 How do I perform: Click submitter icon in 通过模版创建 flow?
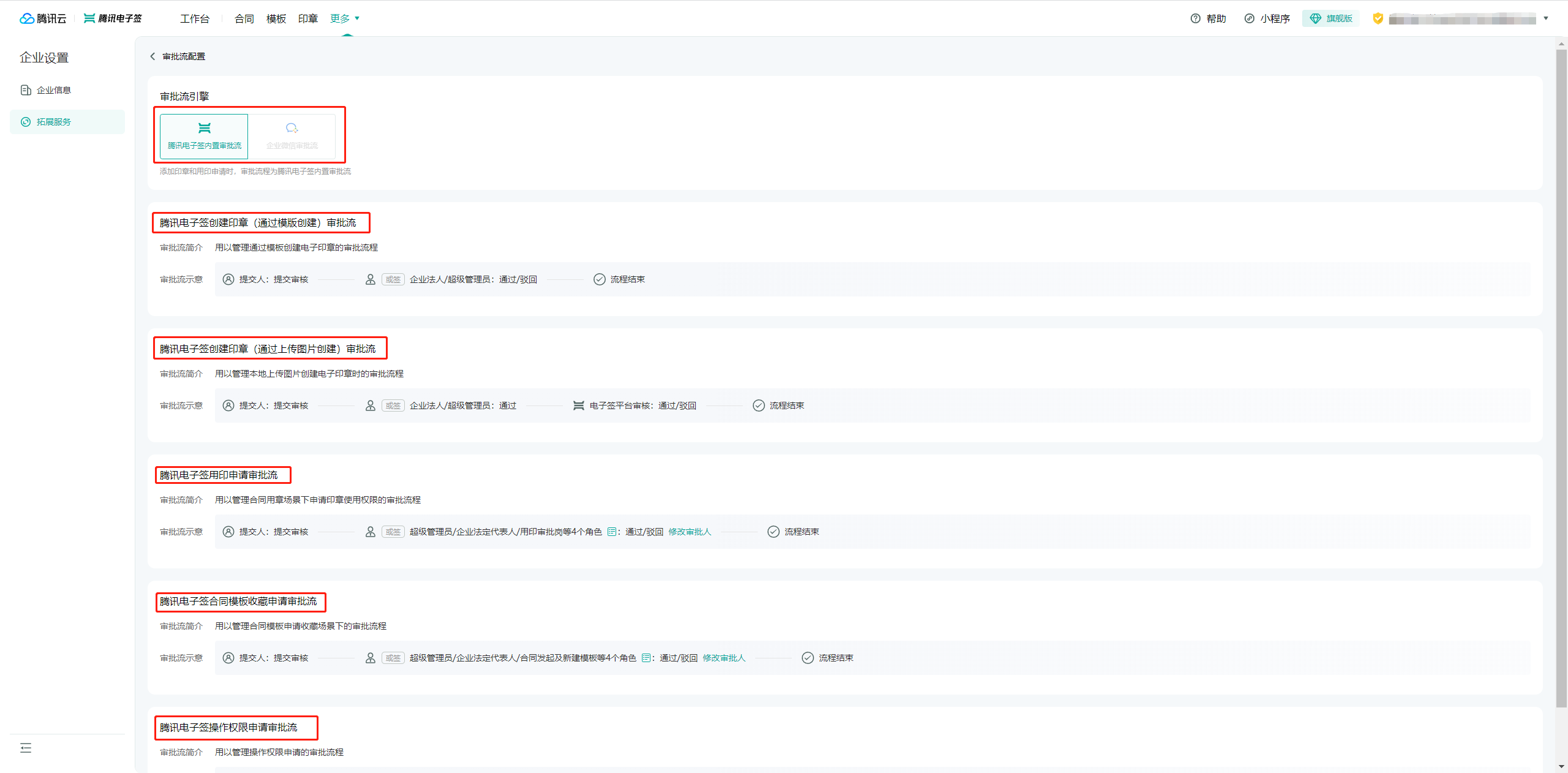[228, 279]
